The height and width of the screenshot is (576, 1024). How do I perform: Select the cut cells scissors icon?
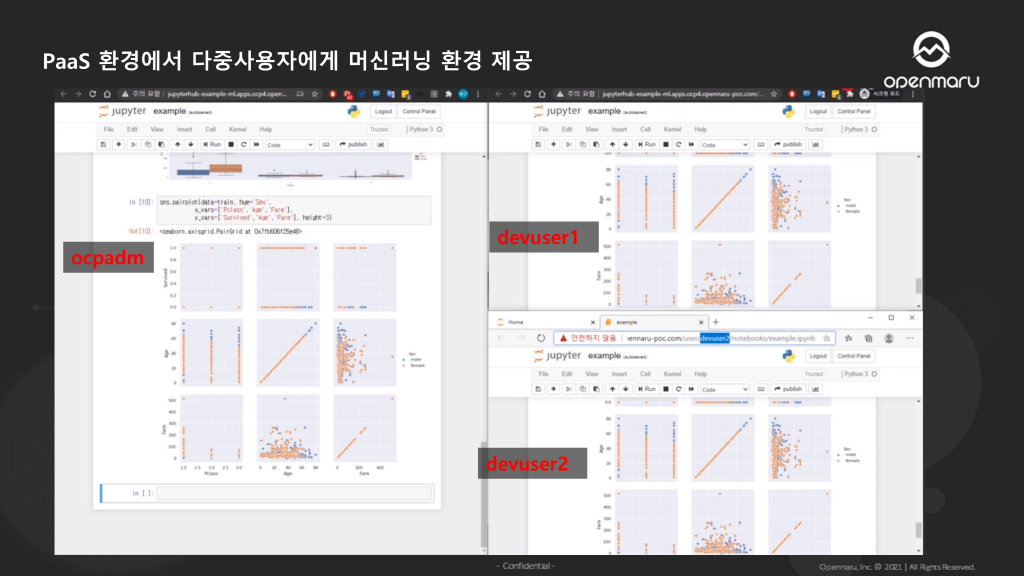point(133,142)
